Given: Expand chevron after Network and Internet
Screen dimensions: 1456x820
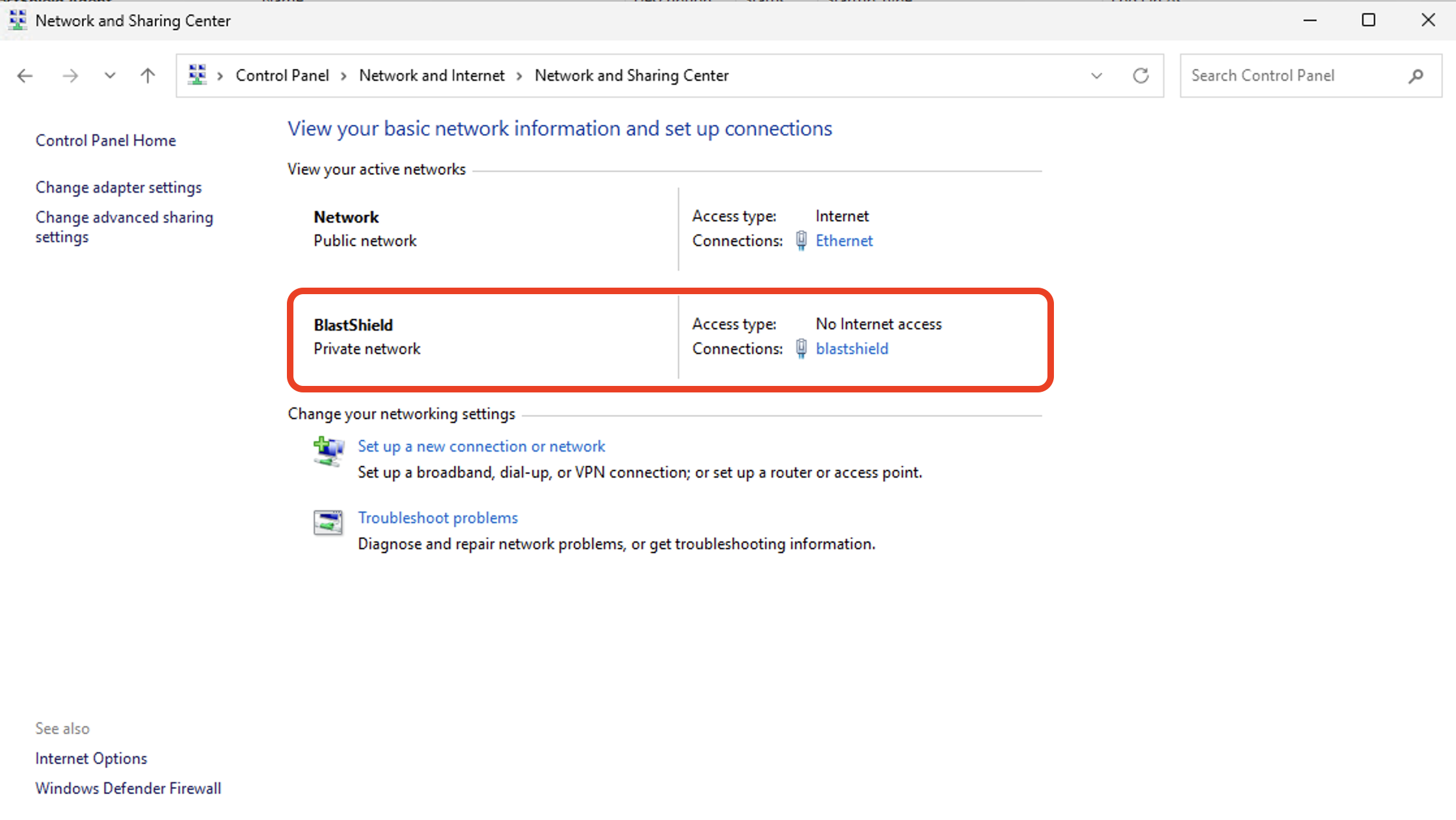Looking at the screenshot, I should click(x=519, y=76).
